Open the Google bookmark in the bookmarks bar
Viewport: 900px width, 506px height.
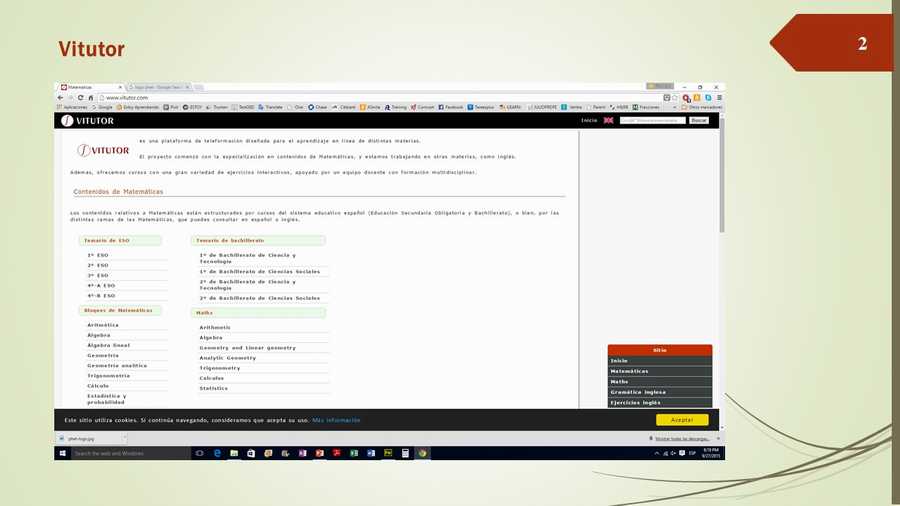click(102, 107)
